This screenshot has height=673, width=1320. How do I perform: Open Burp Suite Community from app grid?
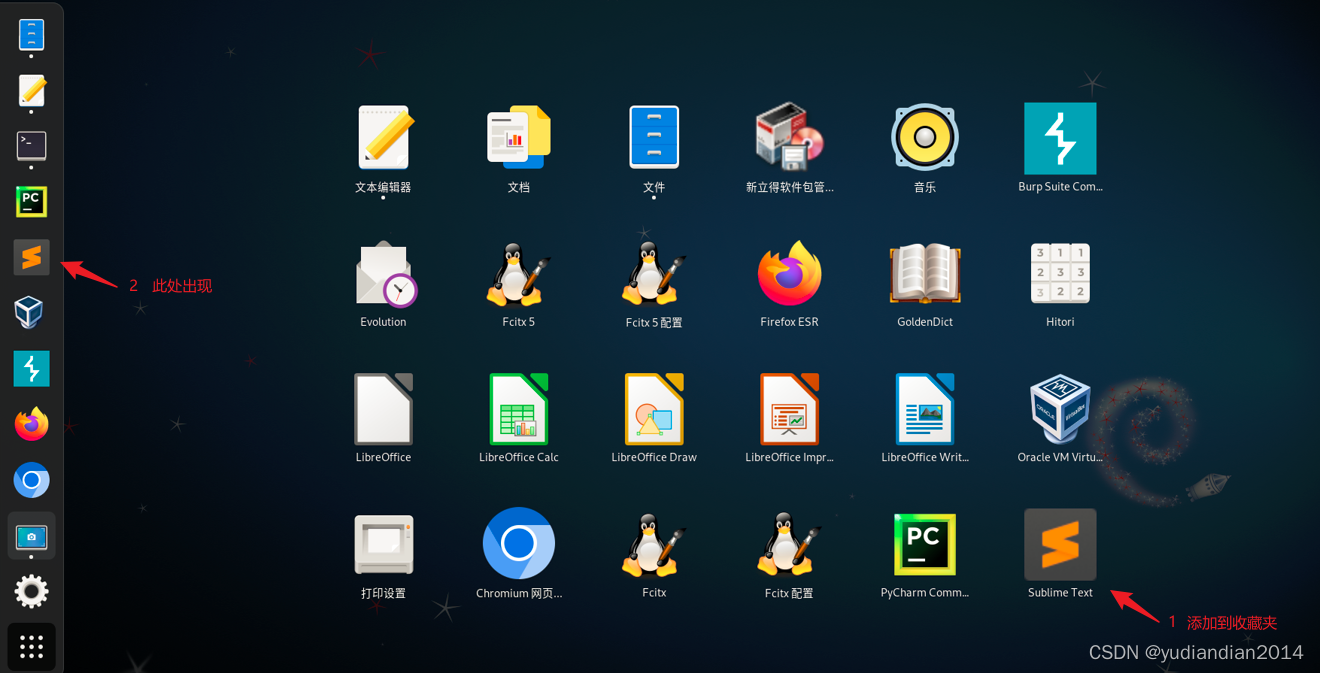click(x=1060, y=138)
